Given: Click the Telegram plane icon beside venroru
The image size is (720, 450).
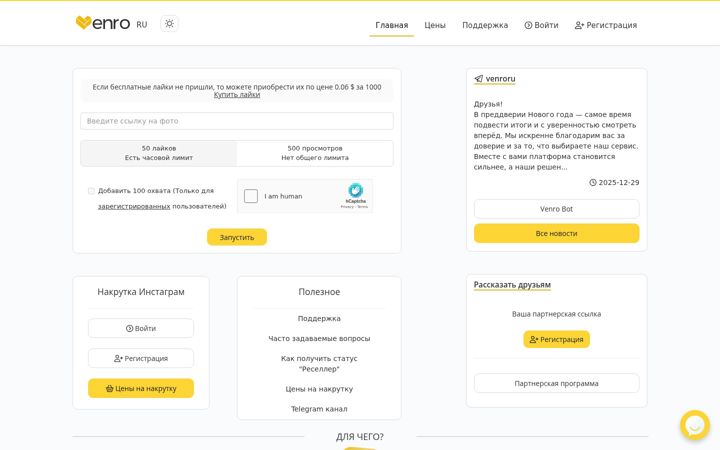Looking at the screenshot, I should (478, 79).
